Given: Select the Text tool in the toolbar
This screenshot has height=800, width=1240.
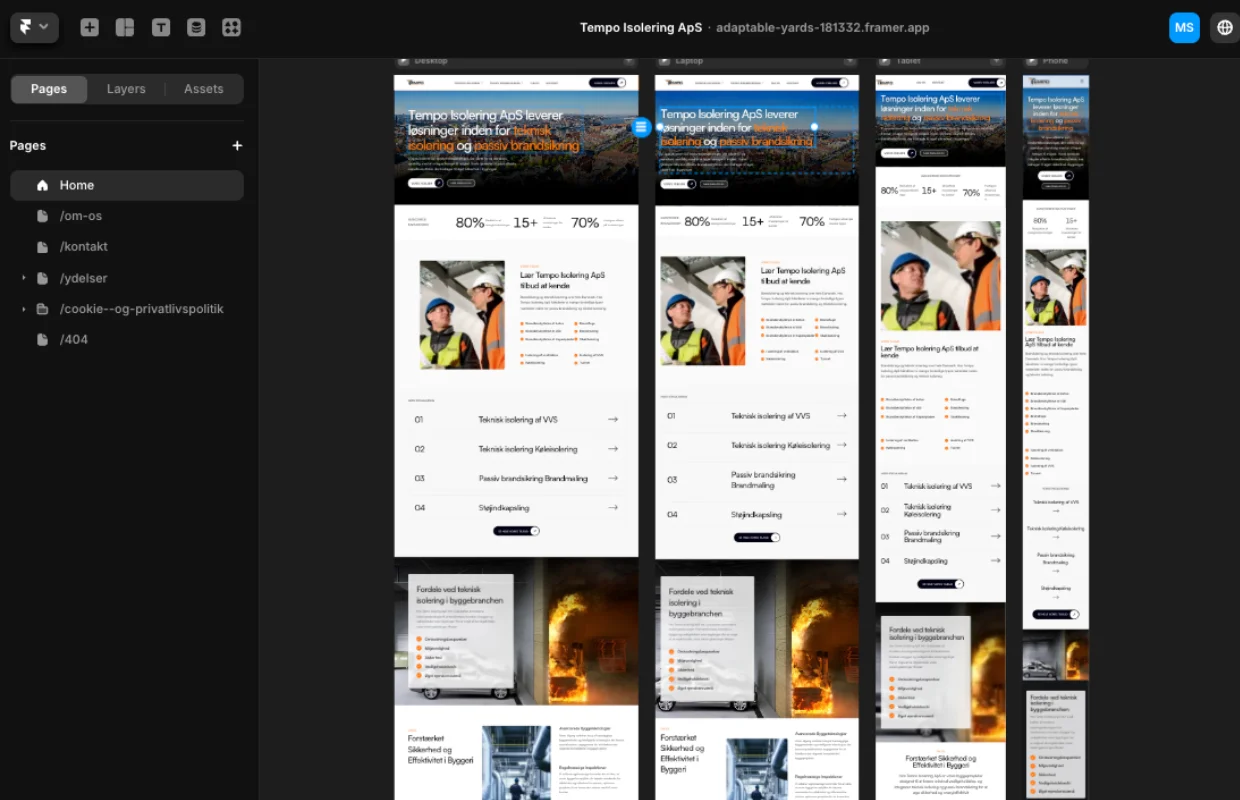Looking at the screenshot, I should click(x=161, y=28).
